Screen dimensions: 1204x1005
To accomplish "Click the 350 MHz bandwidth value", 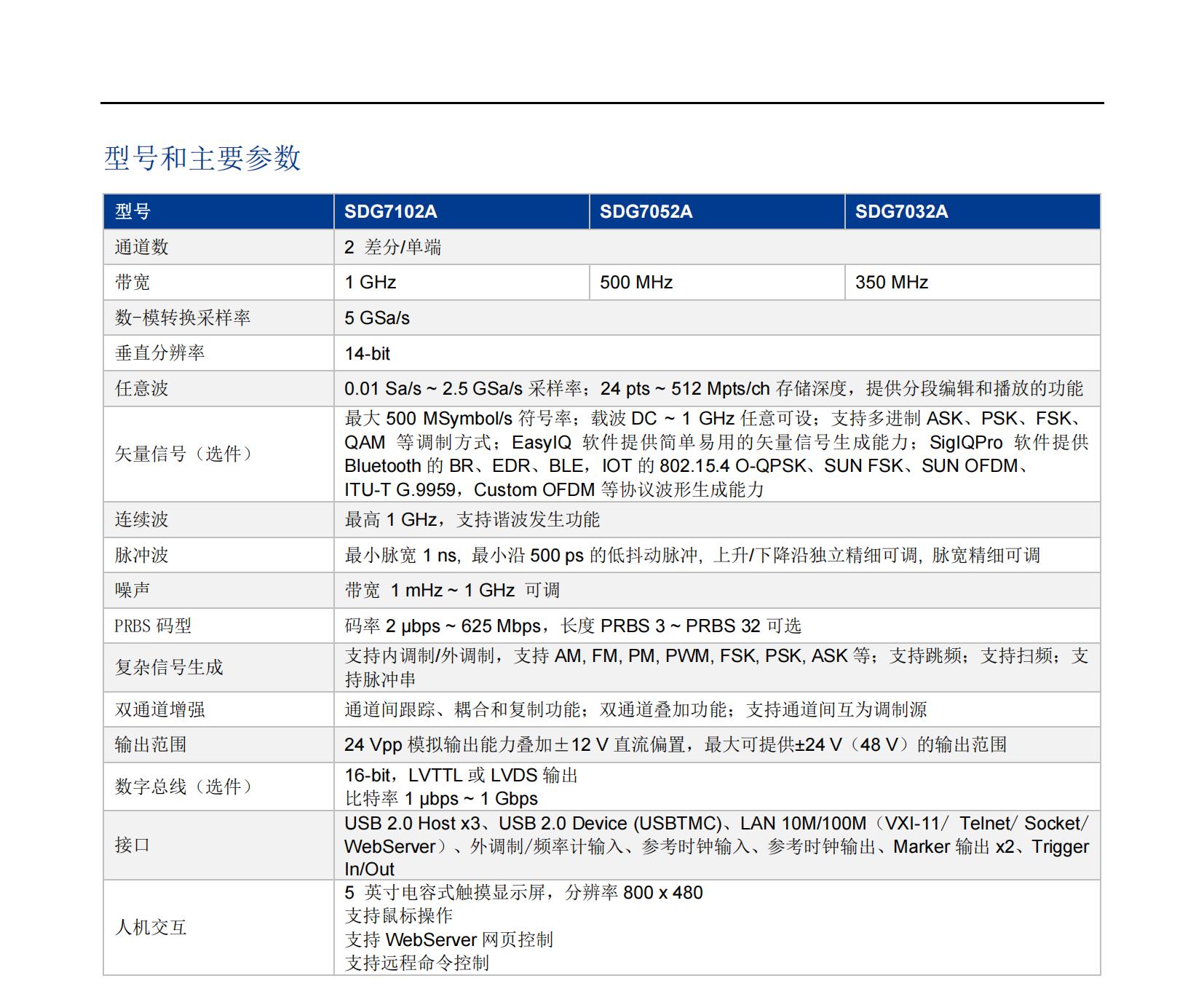I will point(892,283).
